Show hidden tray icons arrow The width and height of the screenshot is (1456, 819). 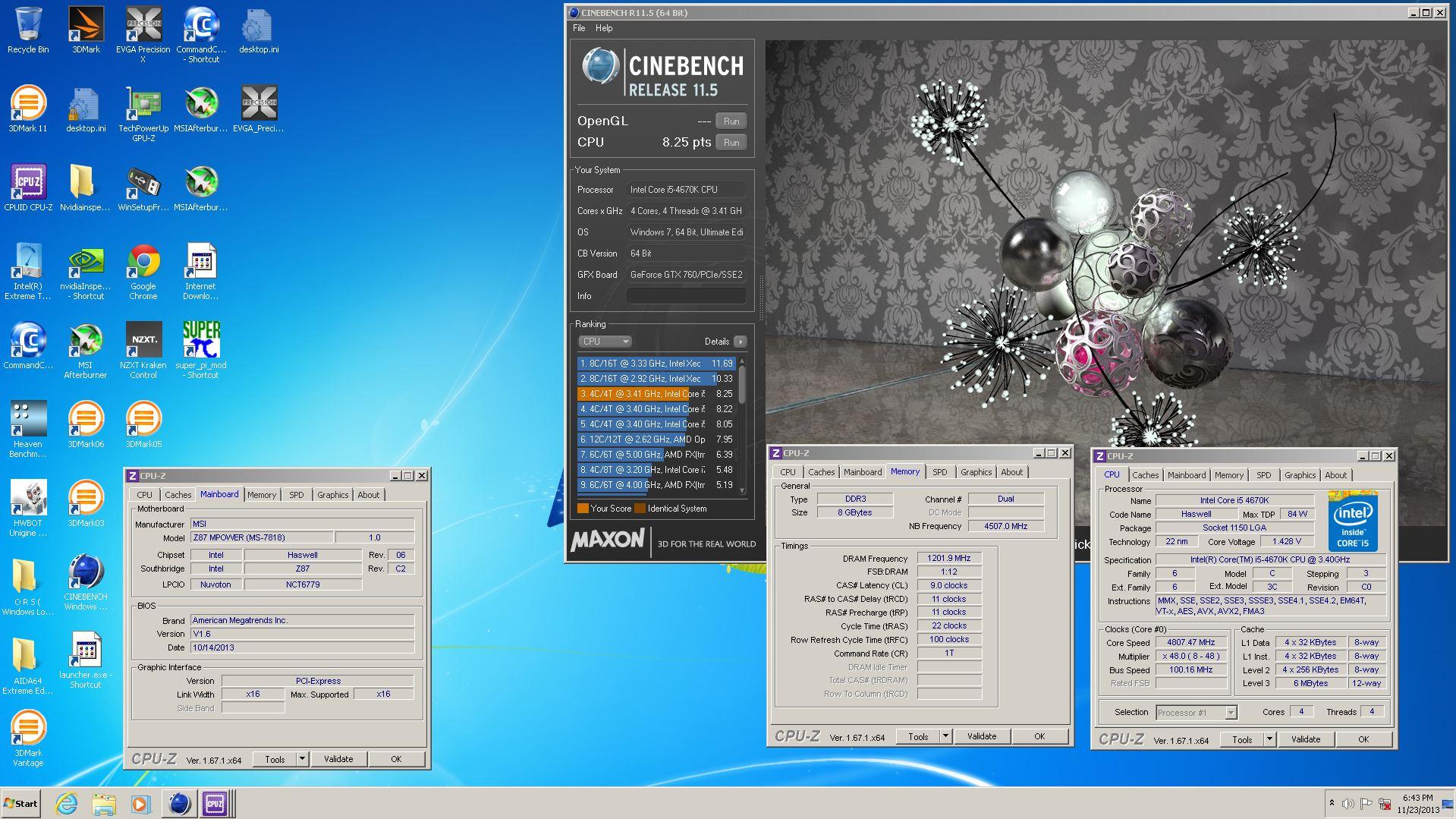point(1332,803)
